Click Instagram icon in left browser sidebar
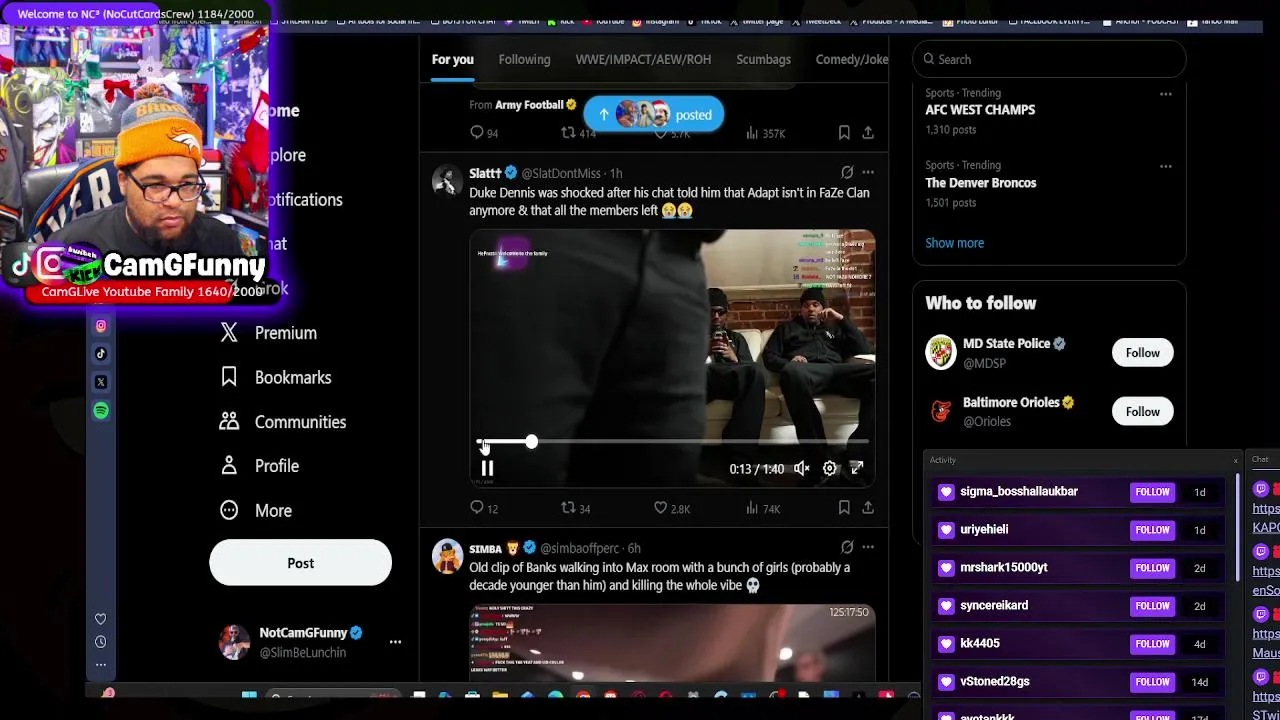The height and width of the screenshot is (720, 1280). click(x=101, y=326)
